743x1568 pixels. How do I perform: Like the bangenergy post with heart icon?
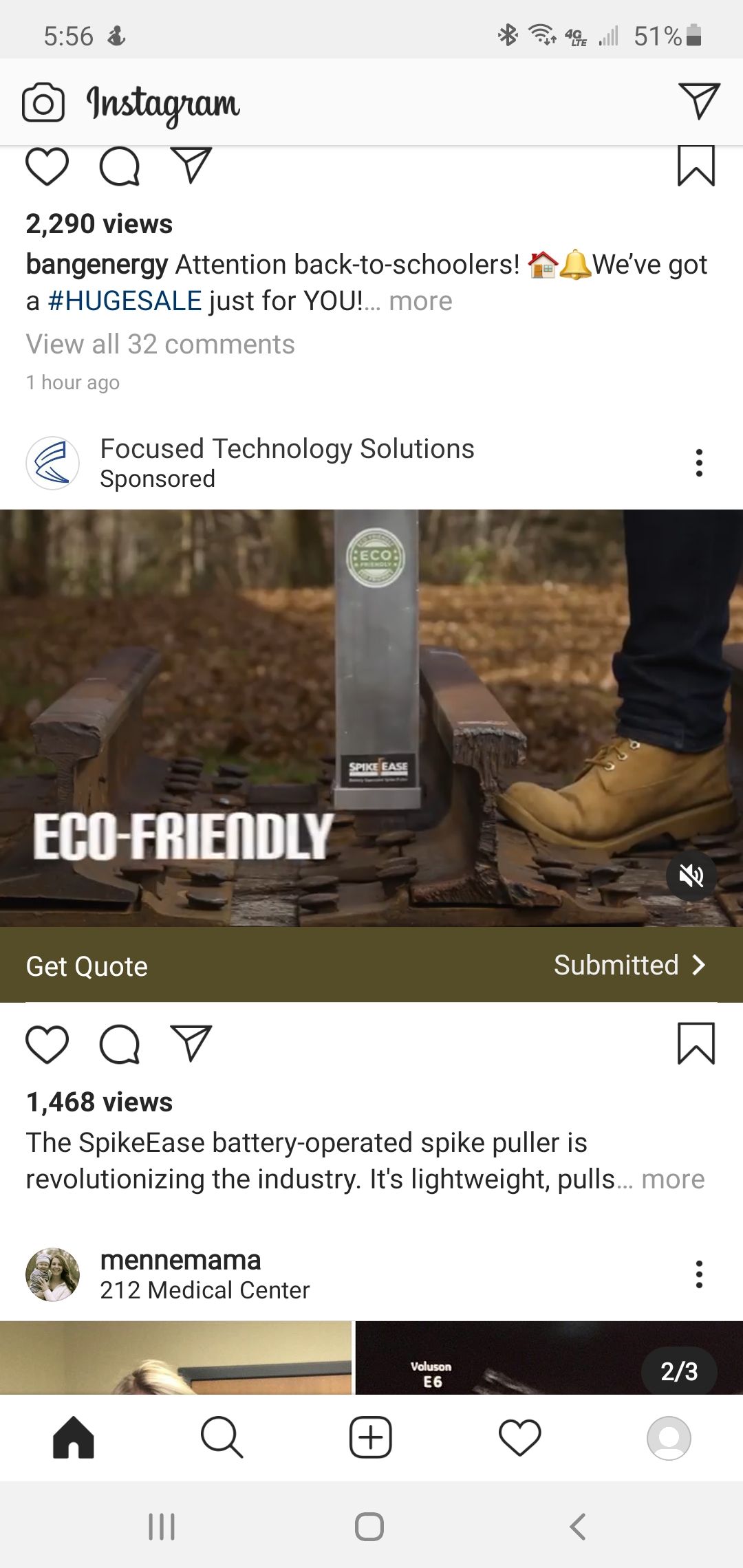click(47, 166)
